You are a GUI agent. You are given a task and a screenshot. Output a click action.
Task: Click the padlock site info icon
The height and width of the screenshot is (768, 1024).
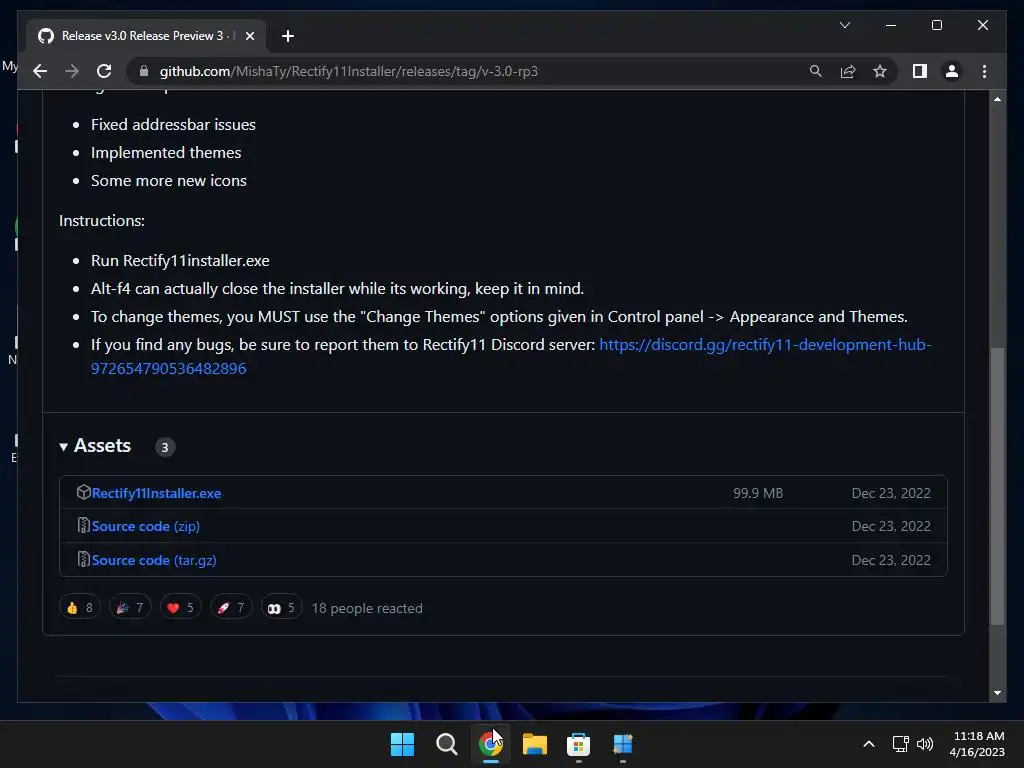[144, 71]
